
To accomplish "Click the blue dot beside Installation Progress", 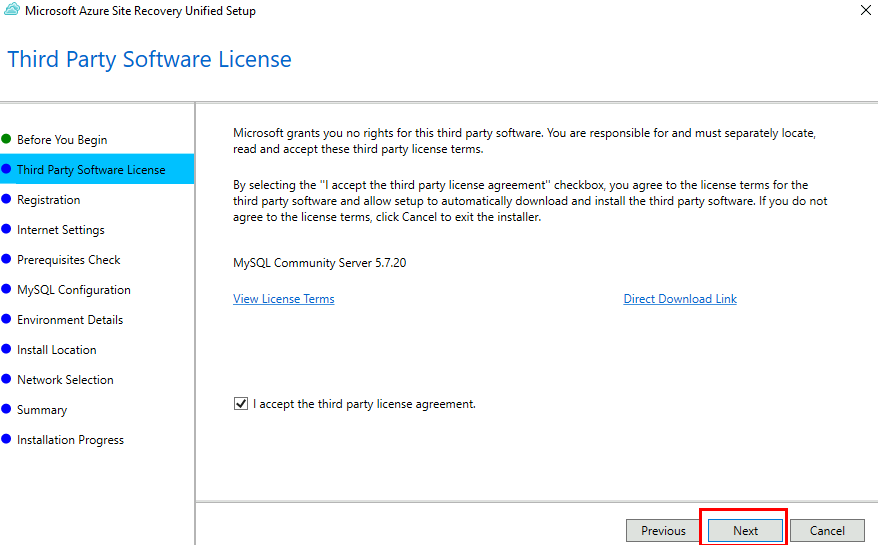I will click(x=6, y=439).
